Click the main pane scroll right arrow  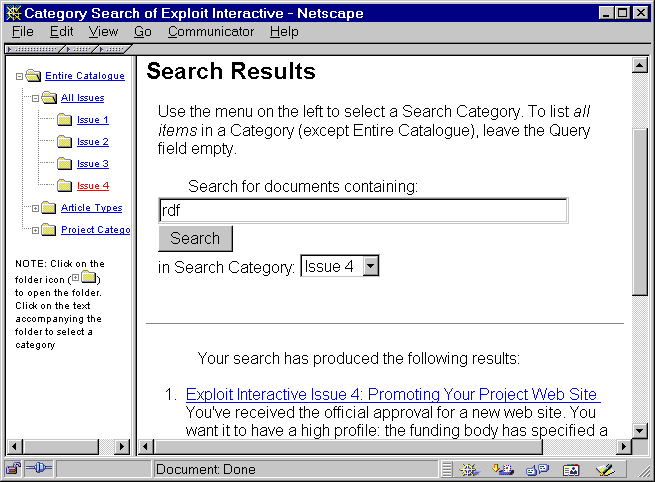624,446
